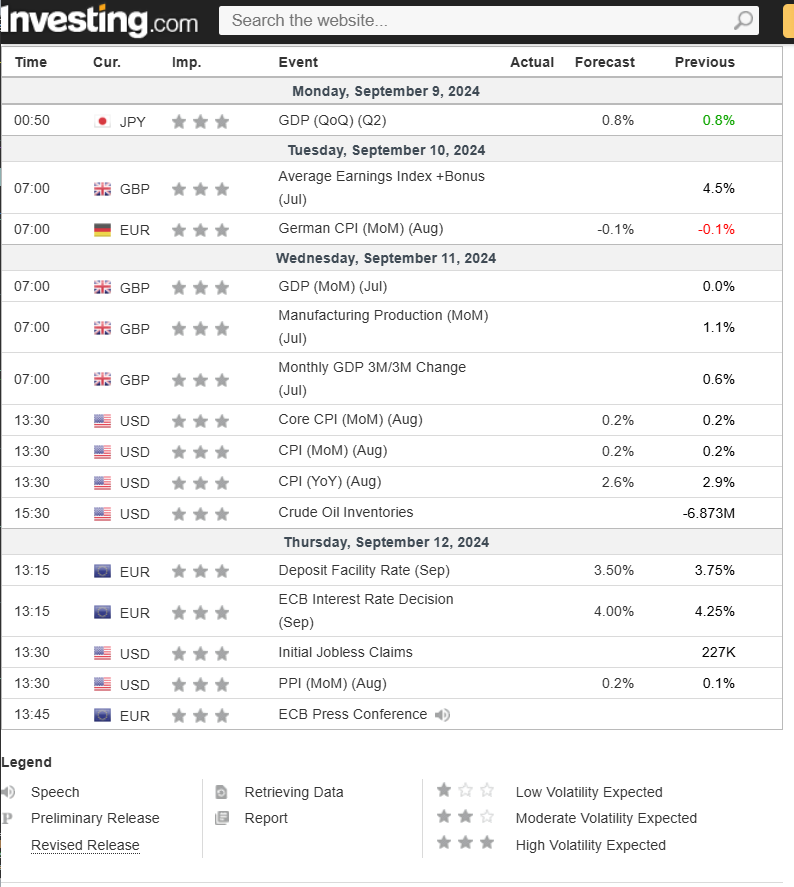
Task: Click the Speech icon in the legend
Action: (9, 792)
